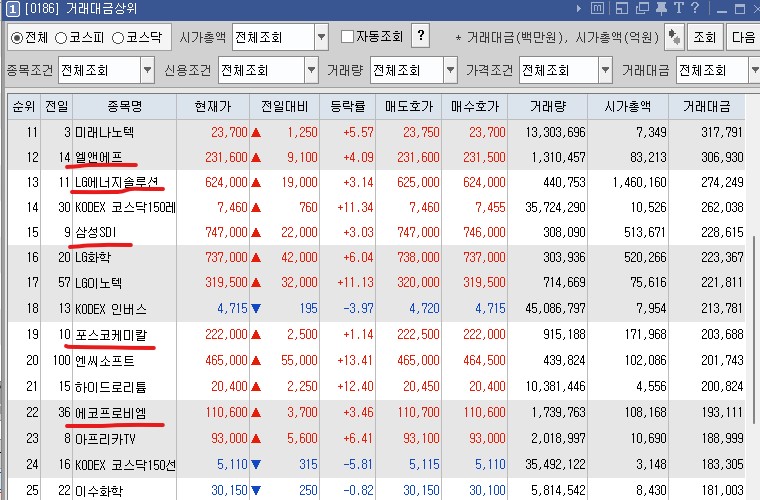Open the 거래량 filter dropdown
The width and height of the screenshot is (760, 500).
pyautogui.click(x=450, y=71)
